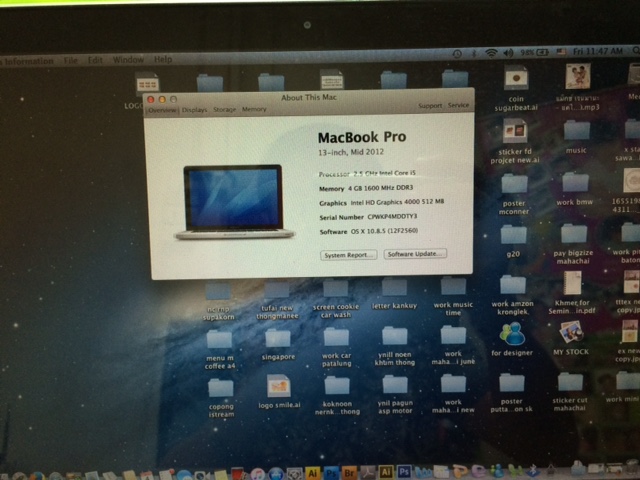Image resolution: width=640 pixels, height=480 pixels.
Task: Click the battery status icon
Action: (544, 51)
